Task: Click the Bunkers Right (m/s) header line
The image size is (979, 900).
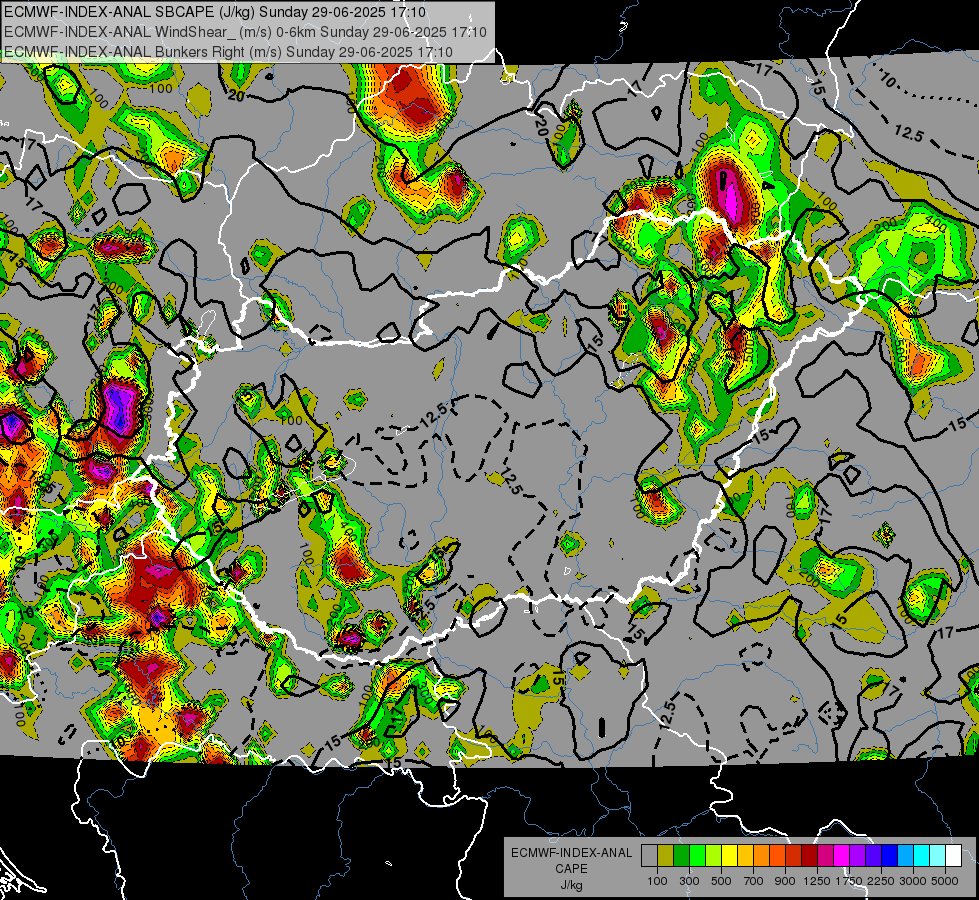Action: pos(229,52)
